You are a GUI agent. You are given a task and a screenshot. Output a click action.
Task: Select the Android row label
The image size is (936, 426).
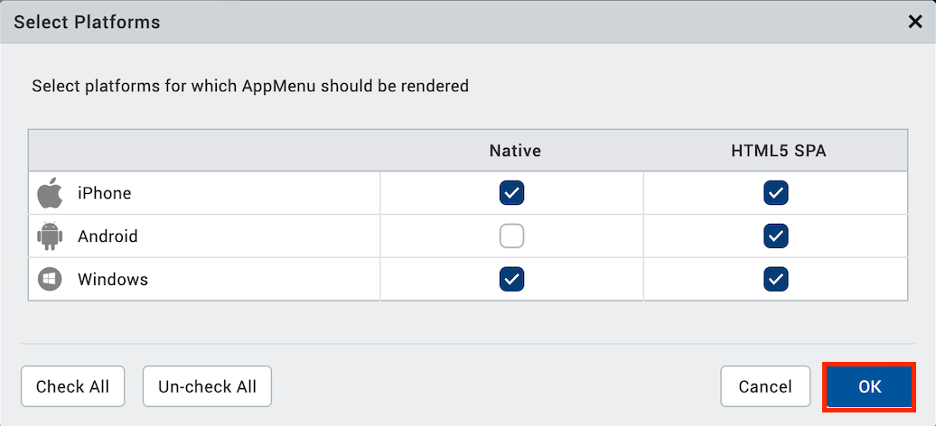pos(108,237)
